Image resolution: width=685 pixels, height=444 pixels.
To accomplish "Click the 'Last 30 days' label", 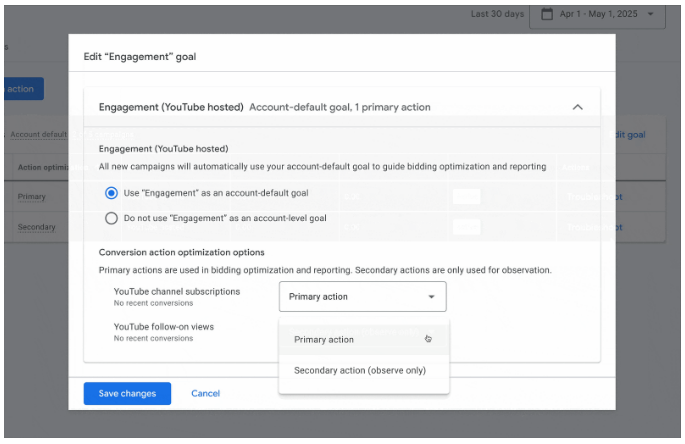I will tap(497, 14).
